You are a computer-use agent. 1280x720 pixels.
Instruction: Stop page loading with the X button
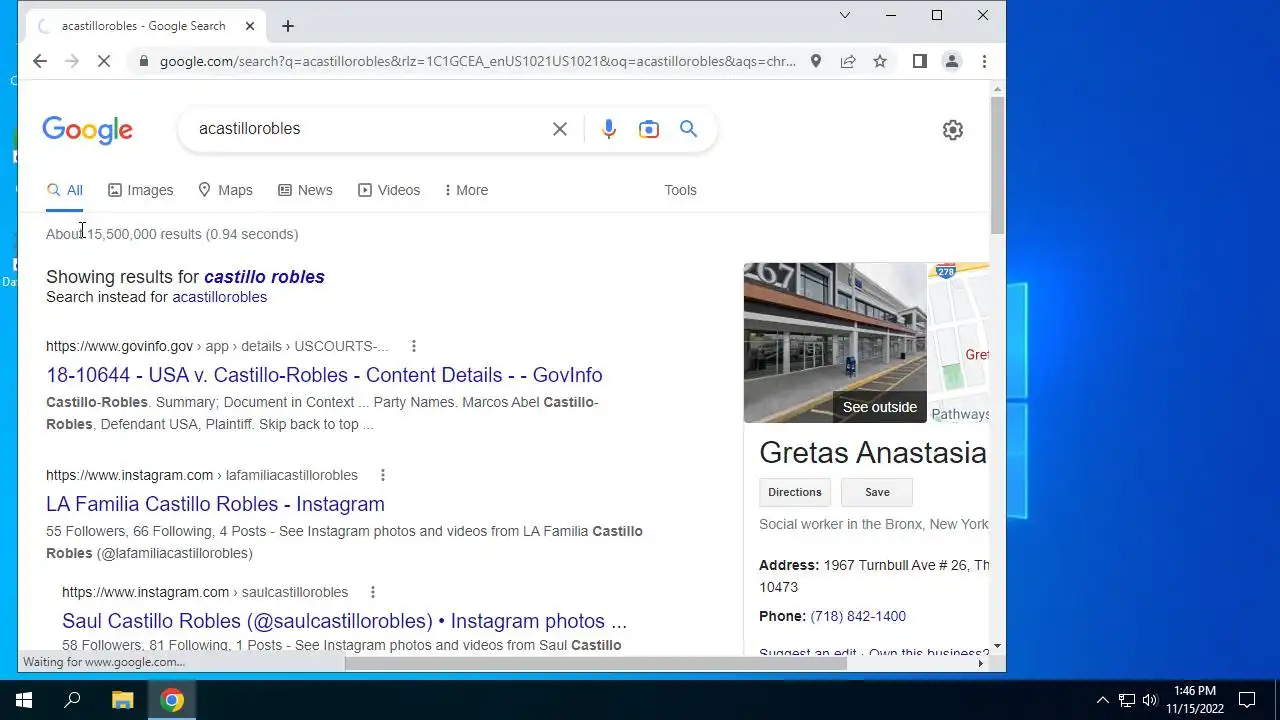point(104,61)
